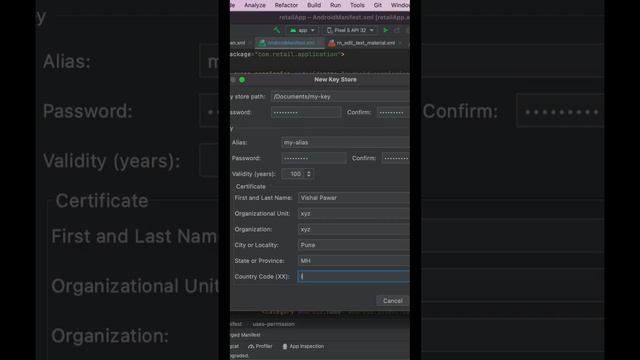The width and height of the screenshot is (640, 360).
Task: Open the Run menu
Action: pos(336,5)
